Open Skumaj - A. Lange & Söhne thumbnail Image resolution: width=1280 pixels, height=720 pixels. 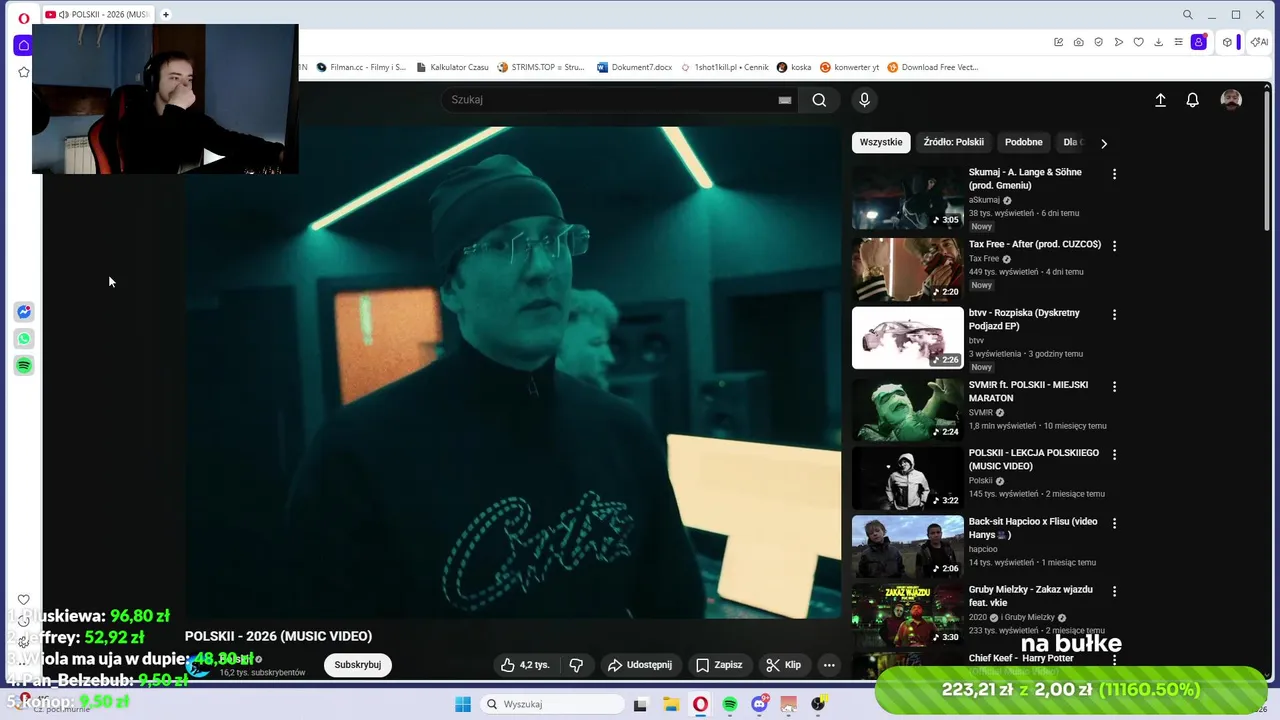(x=908, y=198)
